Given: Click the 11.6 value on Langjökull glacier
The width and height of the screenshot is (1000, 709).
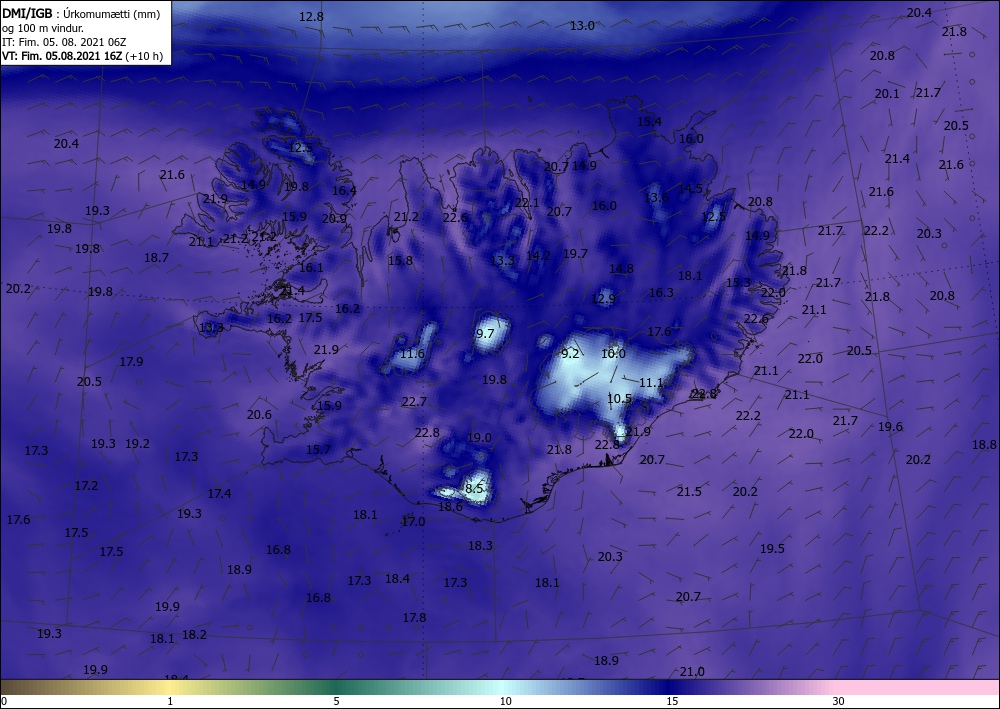Looking at the screenshot, I should 412,353.
